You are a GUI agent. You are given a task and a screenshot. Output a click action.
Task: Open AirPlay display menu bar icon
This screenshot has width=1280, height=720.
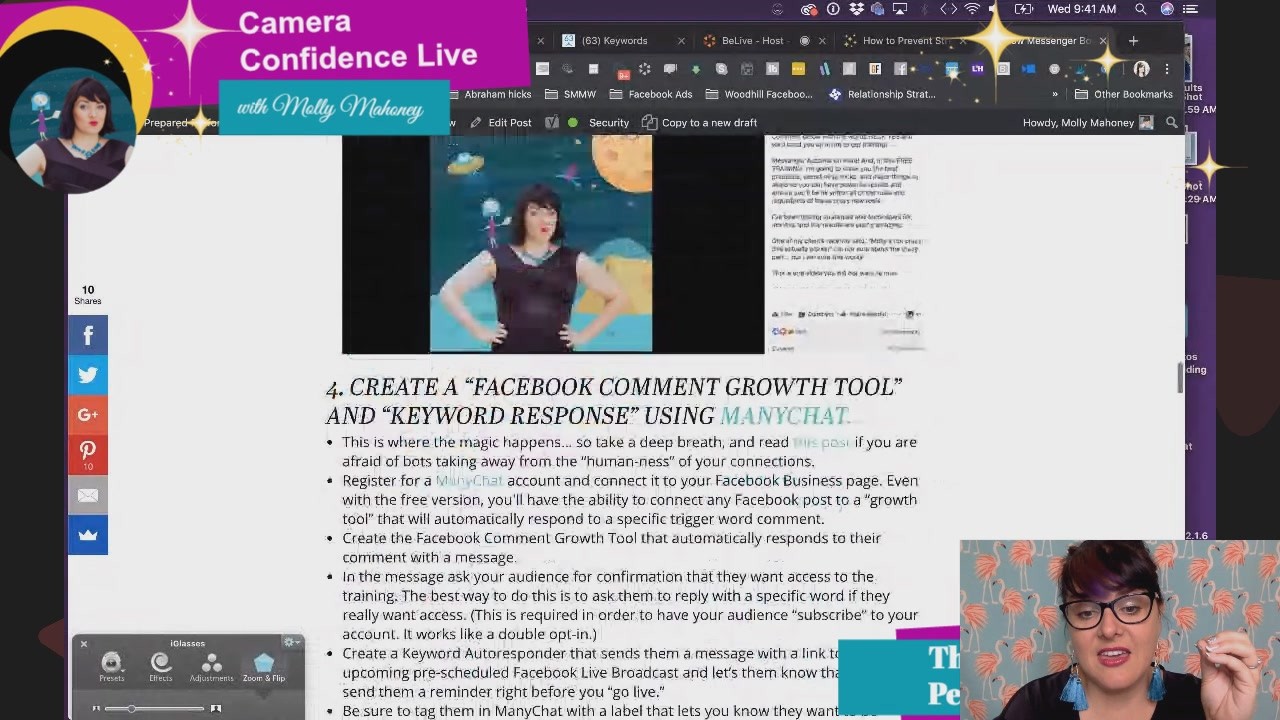900,9
